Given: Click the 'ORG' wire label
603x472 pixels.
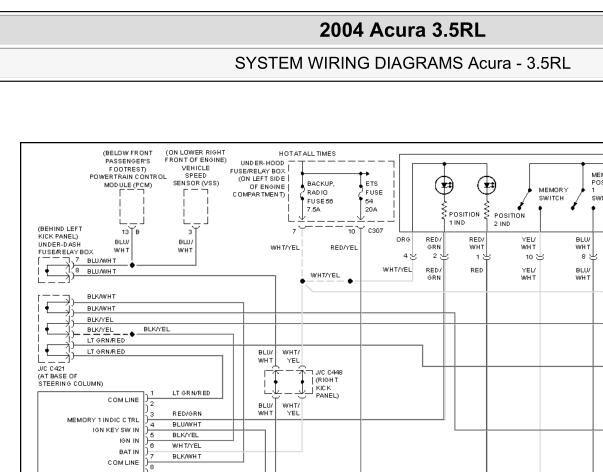Looking at the screenshot, I should click(403, 240).
